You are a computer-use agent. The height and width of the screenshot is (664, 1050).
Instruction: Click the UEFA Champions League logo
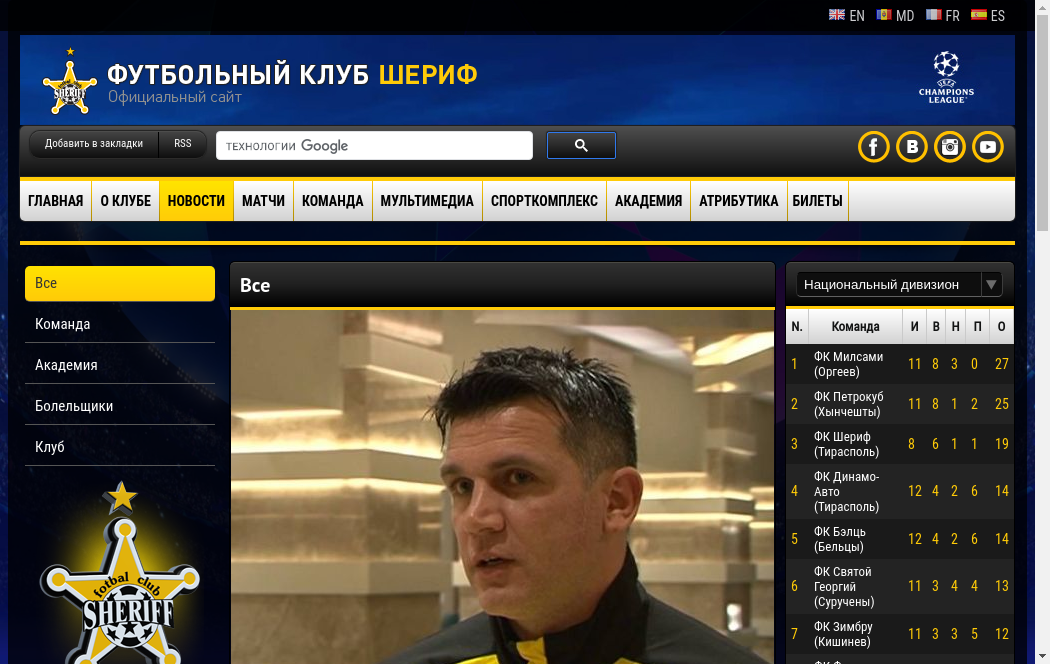[x=946, y=78]
